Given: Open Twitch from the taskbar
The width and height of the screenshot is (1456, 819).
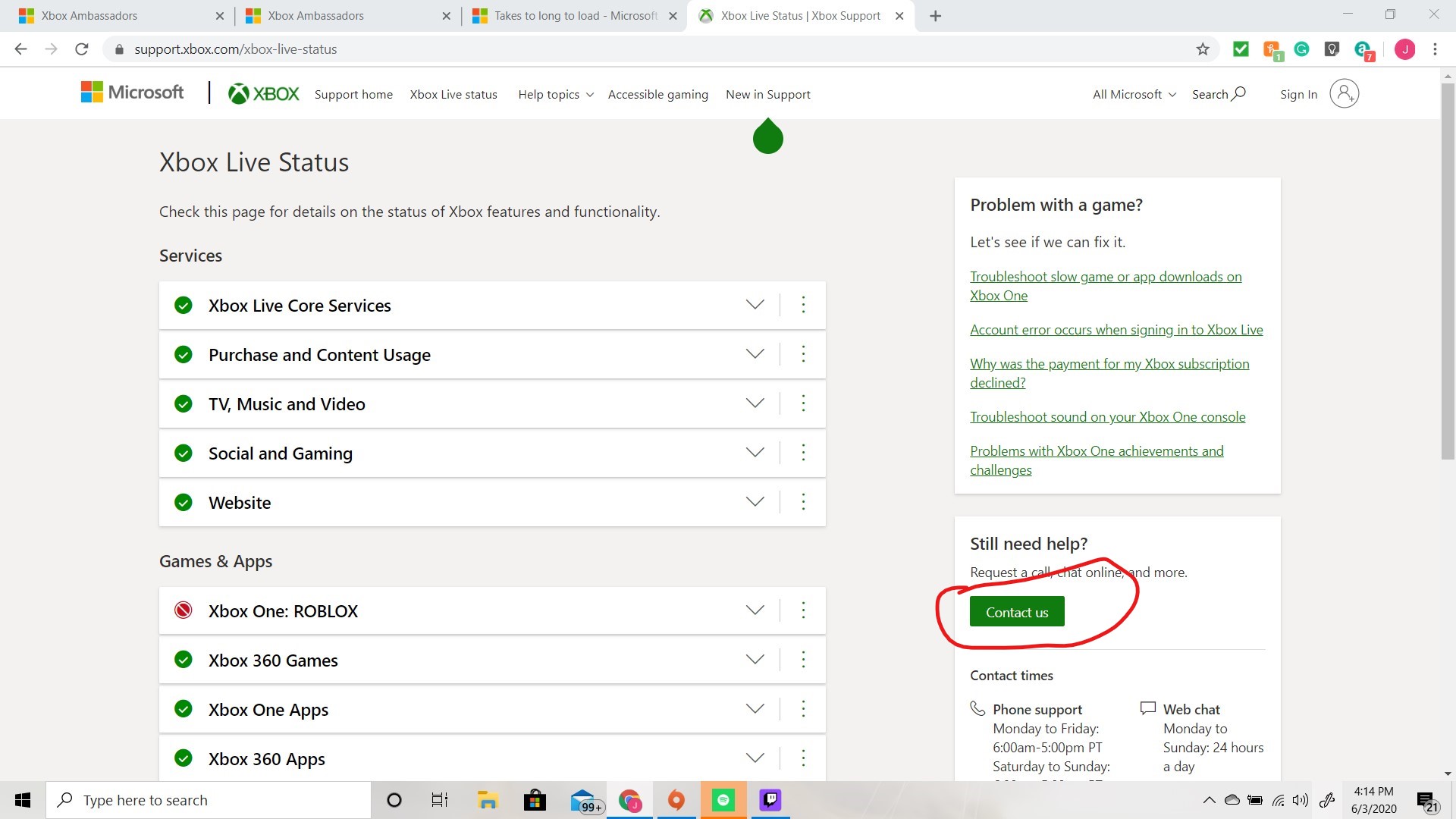Looking at the screenshot, I should 770,800.
